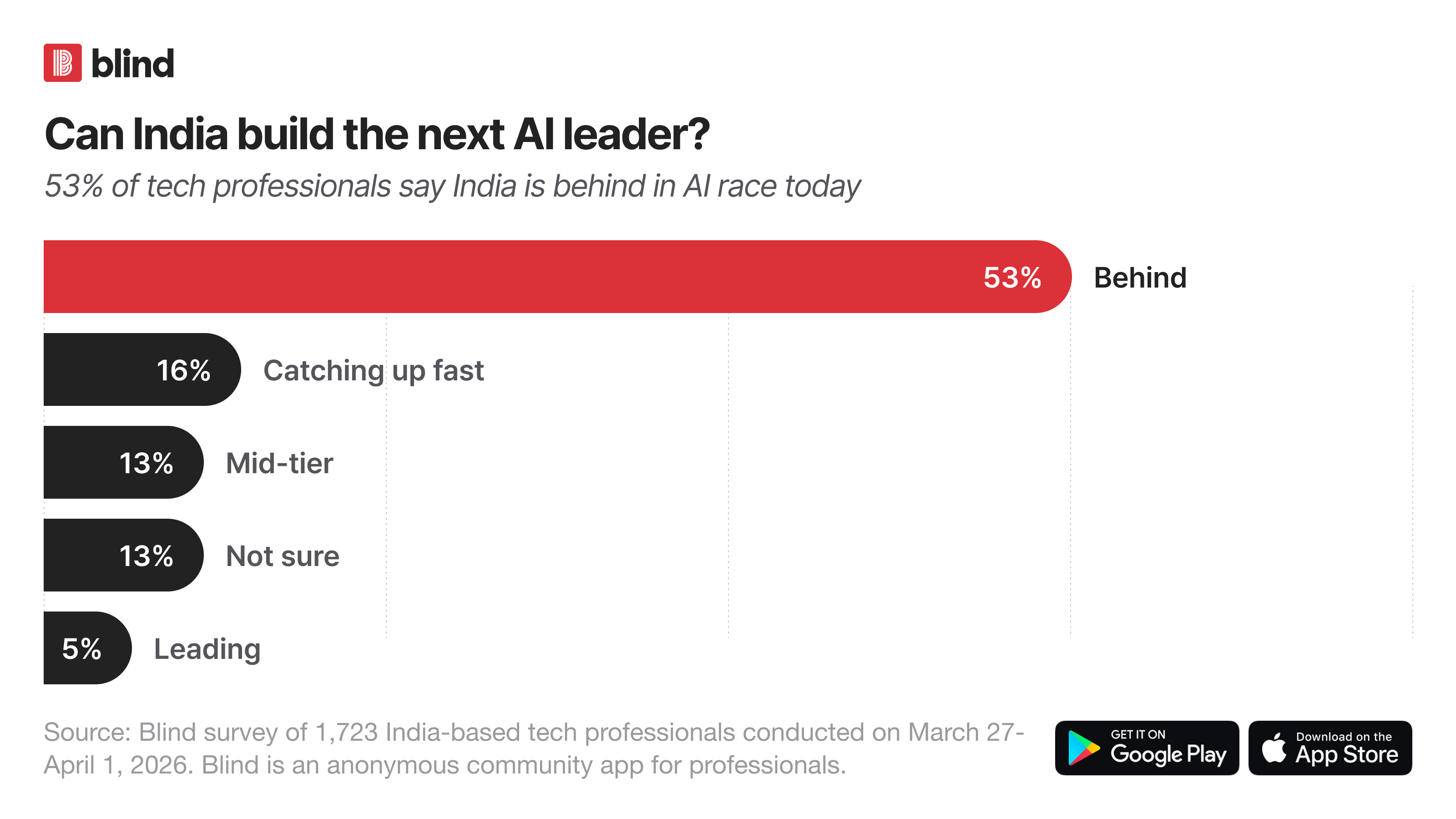Select the red 53% Behind bar
1456x819 pixels.
pyautogui.click(x=557, y=276)
